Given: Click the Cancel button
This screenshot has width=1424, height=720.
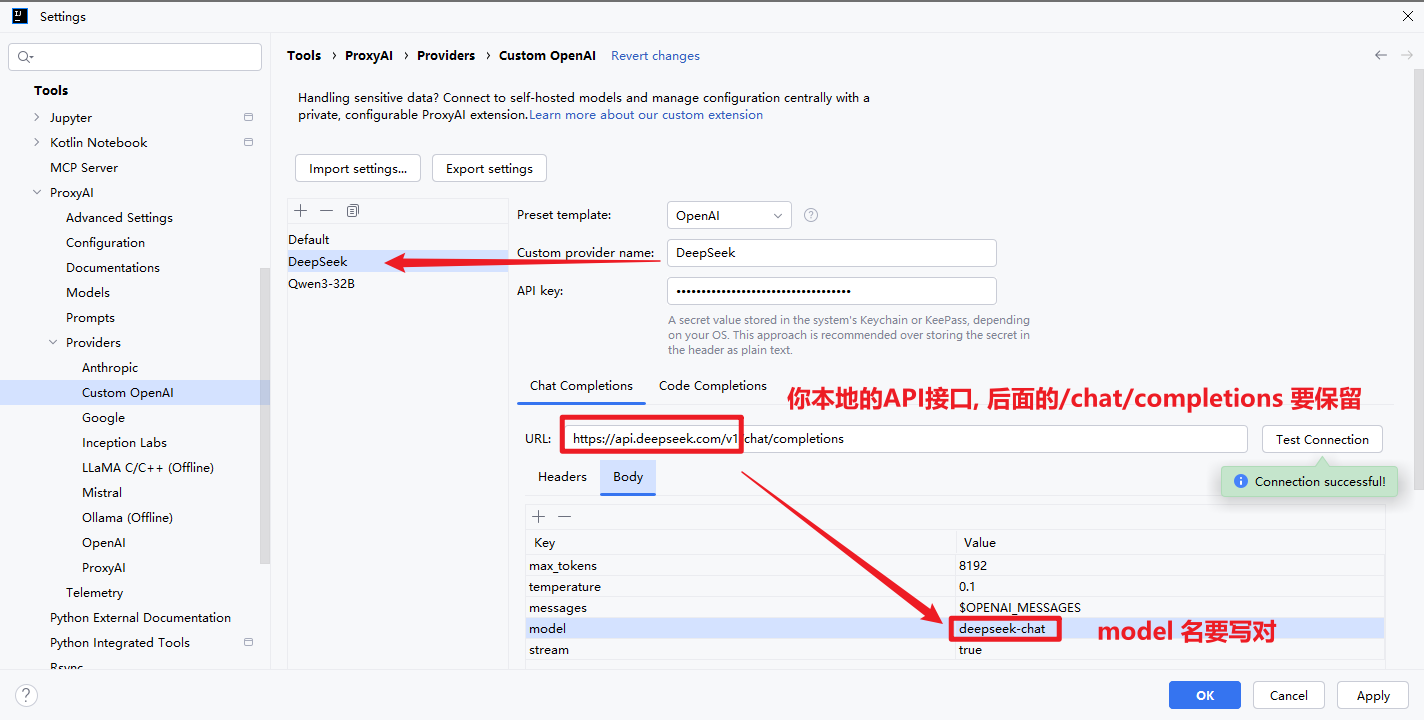Looking at the screenshot, I should (1289, 695).
